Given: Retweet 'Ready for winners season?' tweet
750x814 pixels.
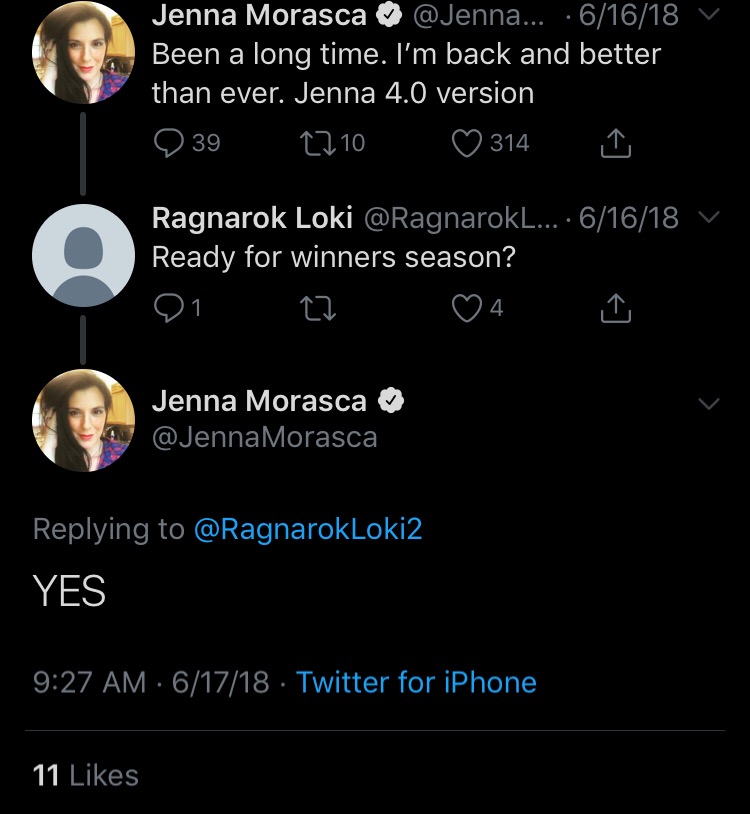Looking at the screenshot, I should click(x=318, y=308).
